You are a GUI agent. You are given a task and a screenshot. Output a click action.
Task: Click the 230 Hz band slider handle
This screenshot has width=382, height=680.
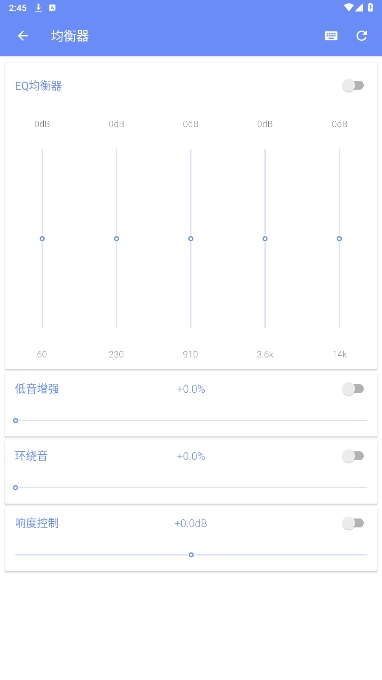[116, 239]
